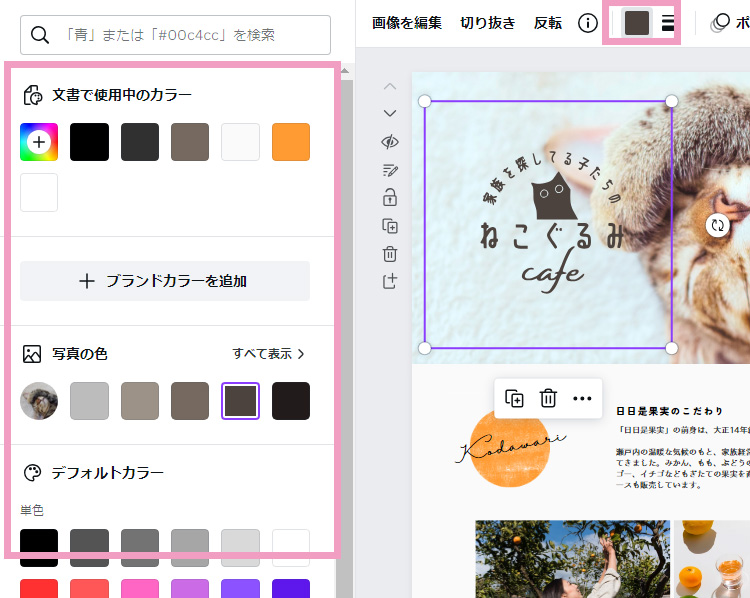Select the white swatch in second row
Viewport: 750px width, 598px height.
[x=39, y=192]
